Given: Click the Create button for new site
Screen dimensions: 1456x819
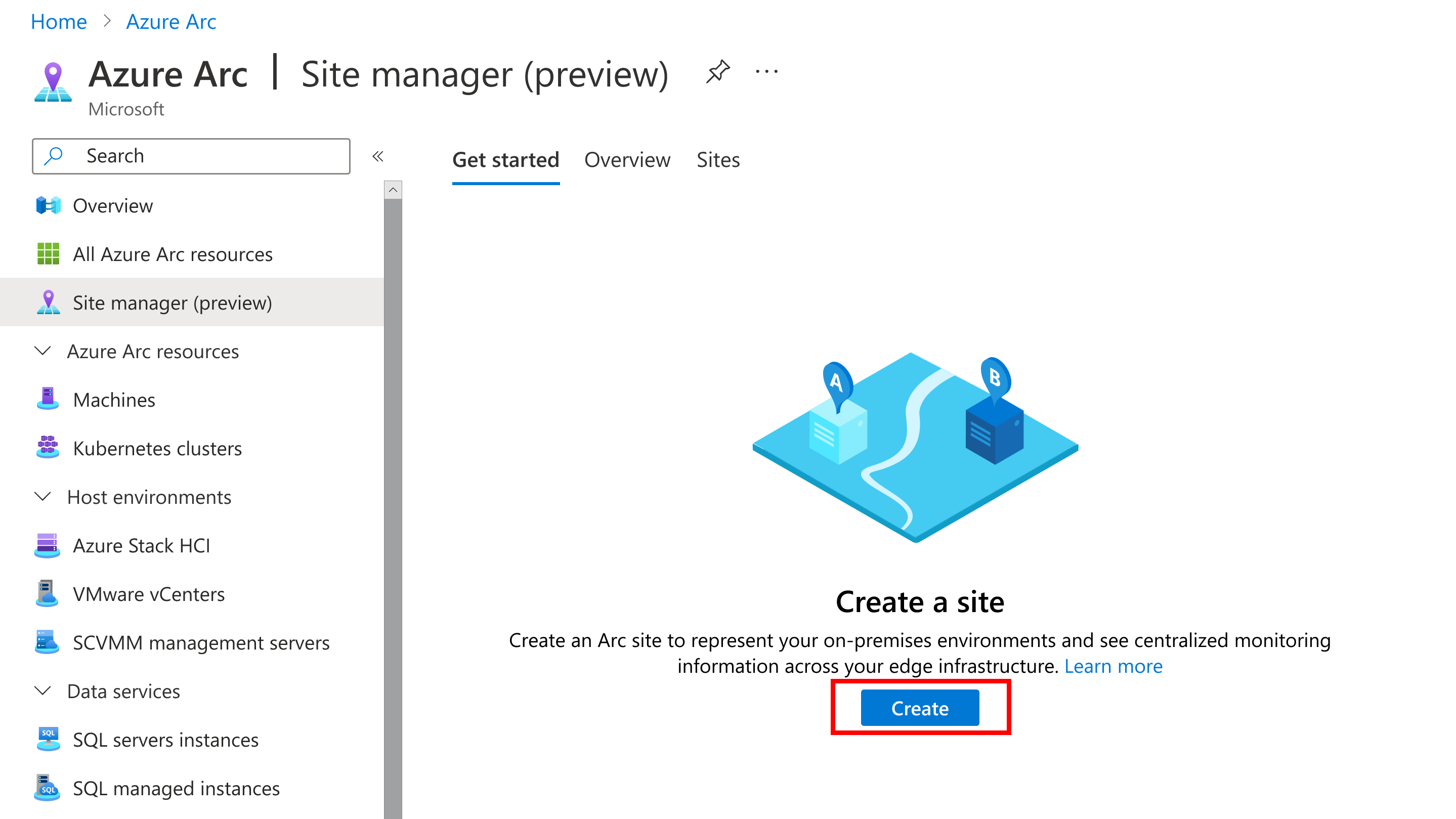Looking at the screenshot, I should point(918,707).
